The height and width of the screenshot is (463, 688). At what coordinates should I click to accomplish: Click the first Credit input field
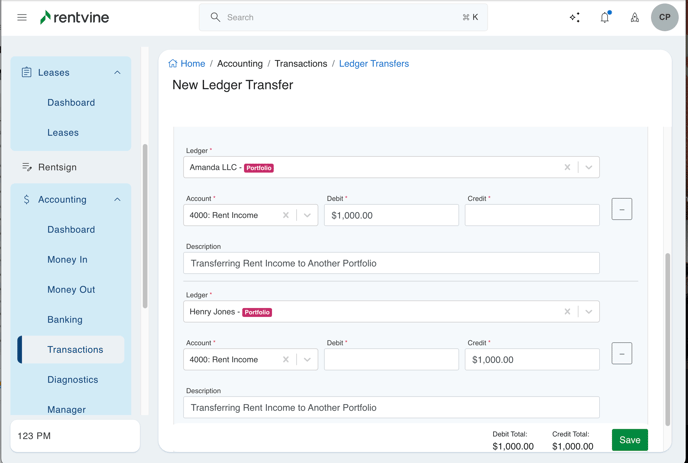pyautogui.click(x=532, y=215)
